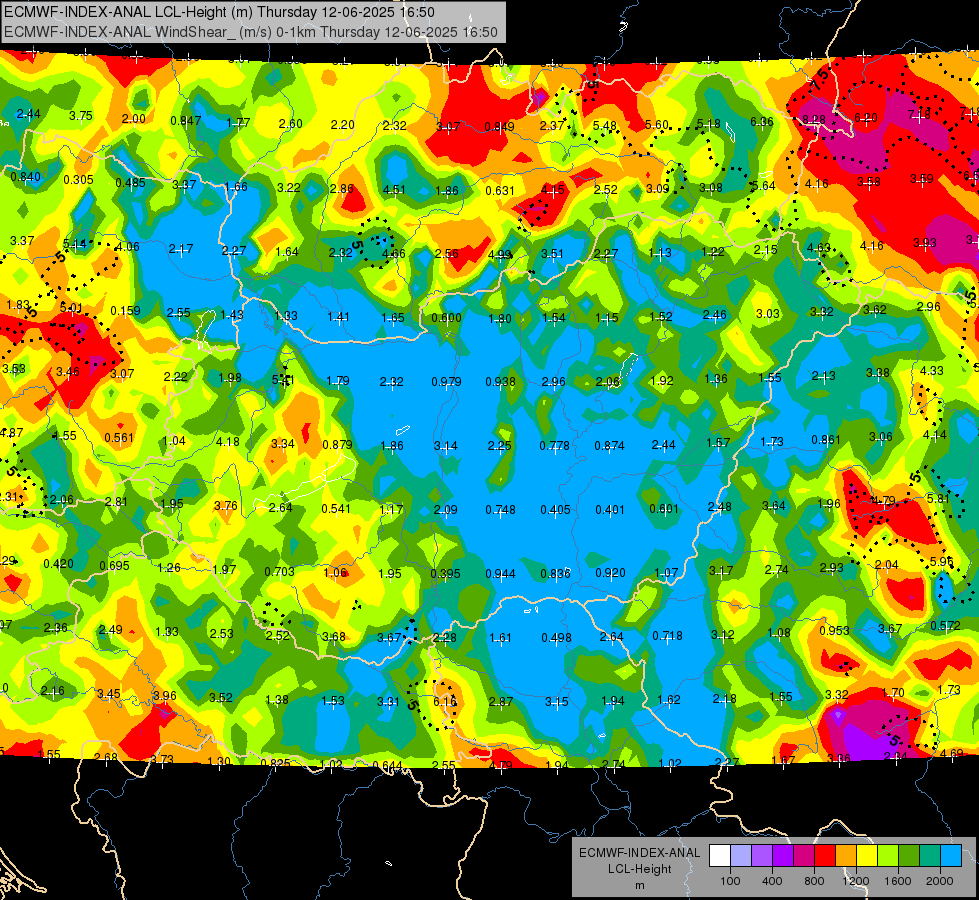The height and width of the screenshot is (900, 979).
Task: Pick the orange legend swatch
Action: click(846, 855)
